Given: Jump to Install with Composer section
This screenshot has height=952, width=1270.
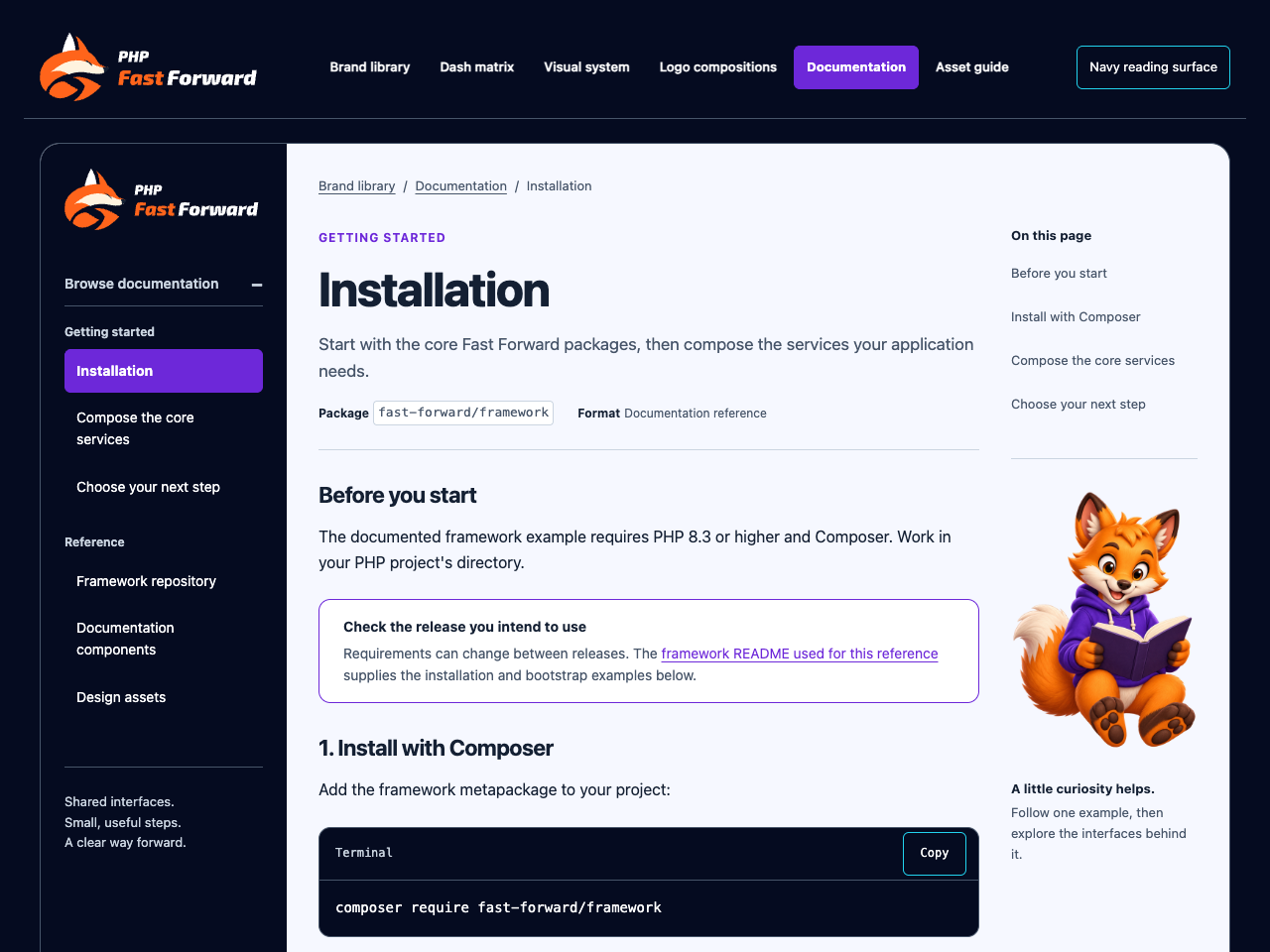Looking at the screenshot, I should tap(1076, 317).
